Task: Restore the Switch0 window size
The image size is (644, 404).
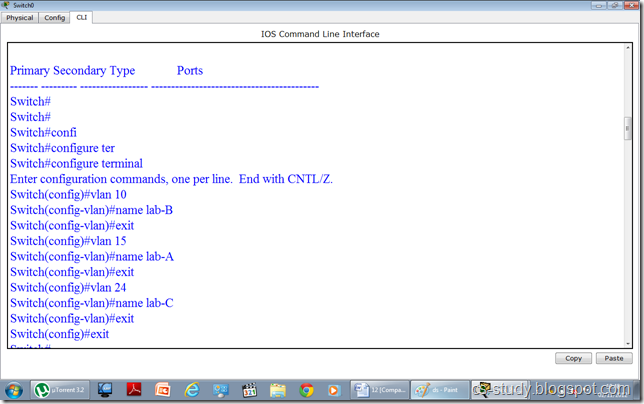Action: 615,5
